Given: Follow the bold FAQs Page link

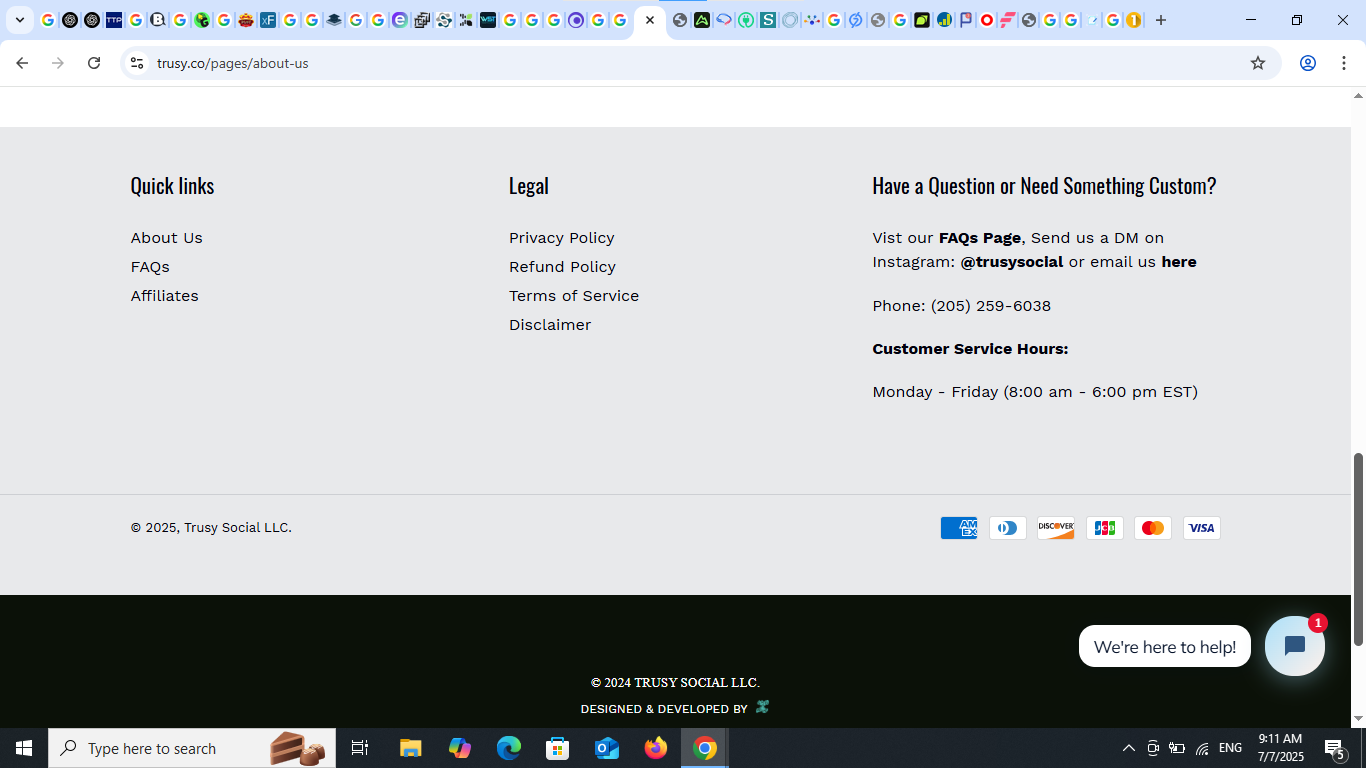Looking at the screenshot, I should pos(979,238).
